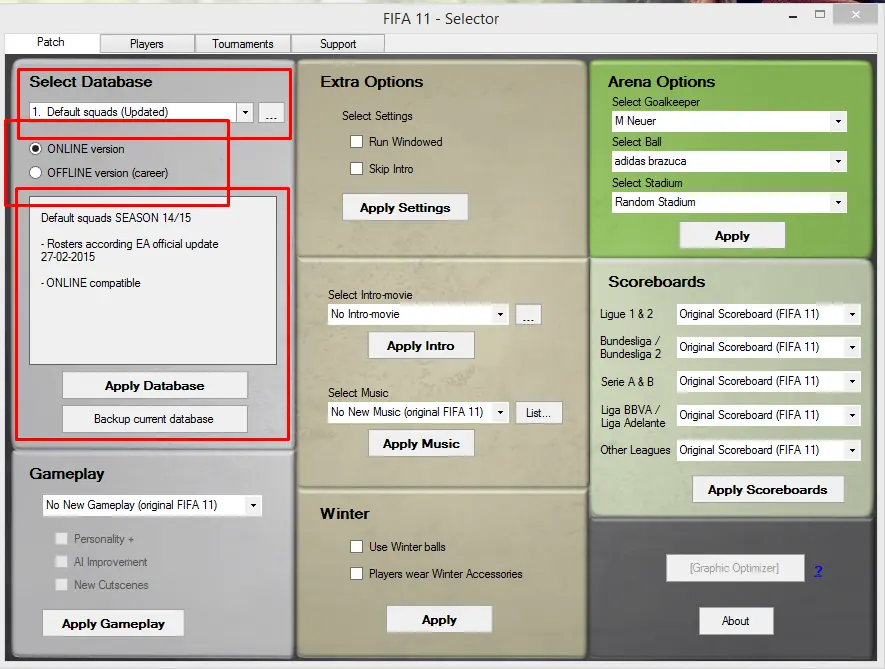Viewport: 885px width, 669px height.
Task: Expand Liga BBVA scoreboard dropdown
Action: 852,416
